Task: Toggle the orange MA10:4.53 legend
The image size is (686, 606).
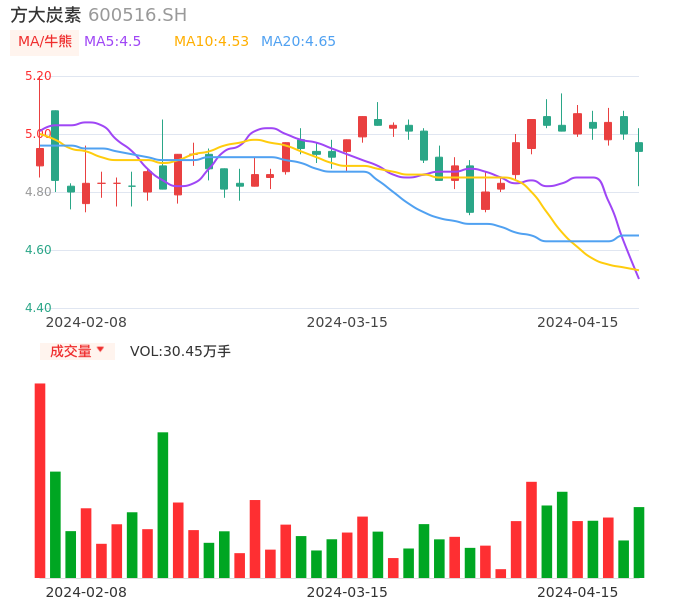Action: [211, 42]
